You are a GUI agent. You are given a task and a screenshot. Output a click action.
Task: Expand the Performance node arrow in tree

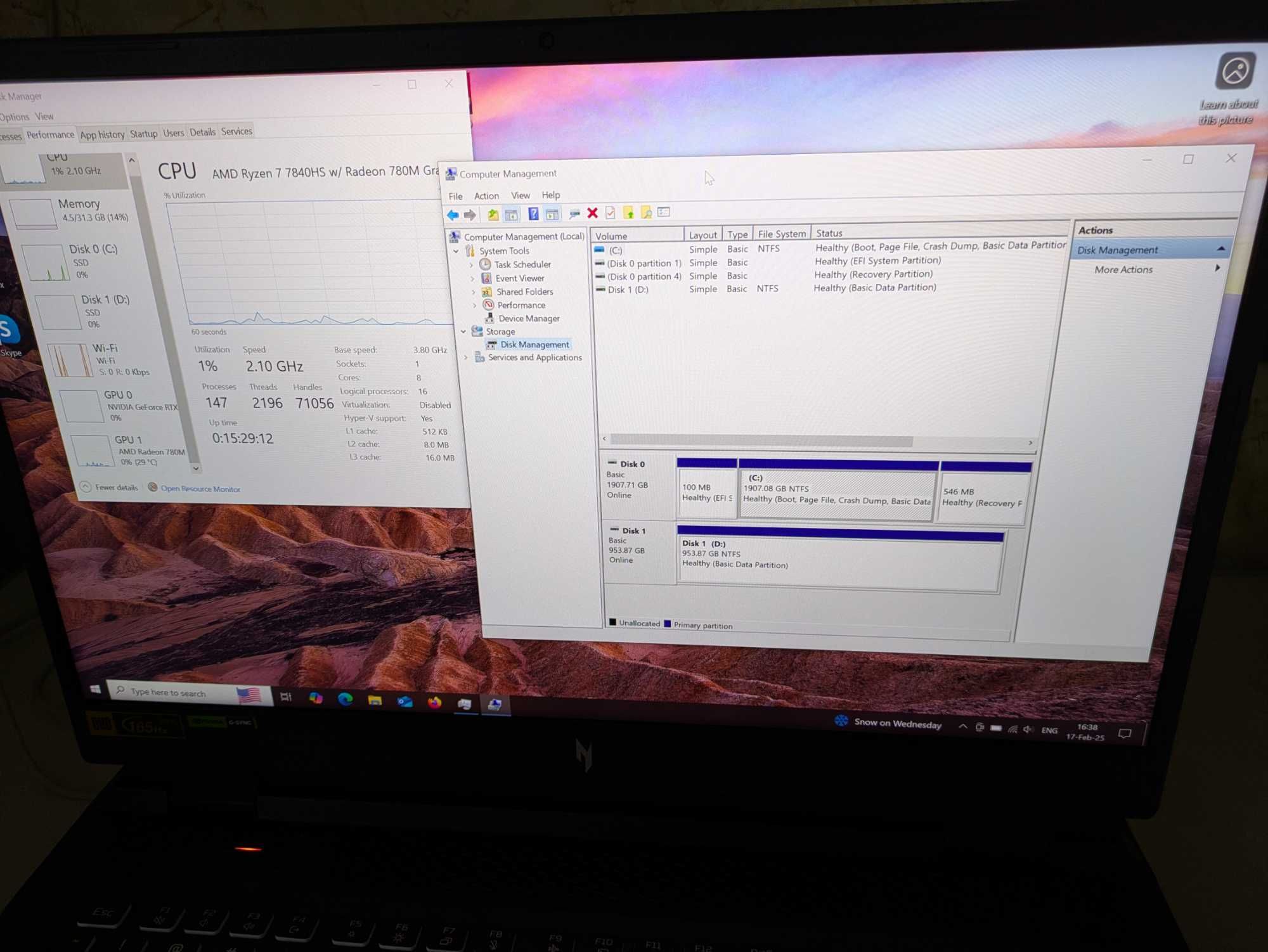[x=475, y=306]
